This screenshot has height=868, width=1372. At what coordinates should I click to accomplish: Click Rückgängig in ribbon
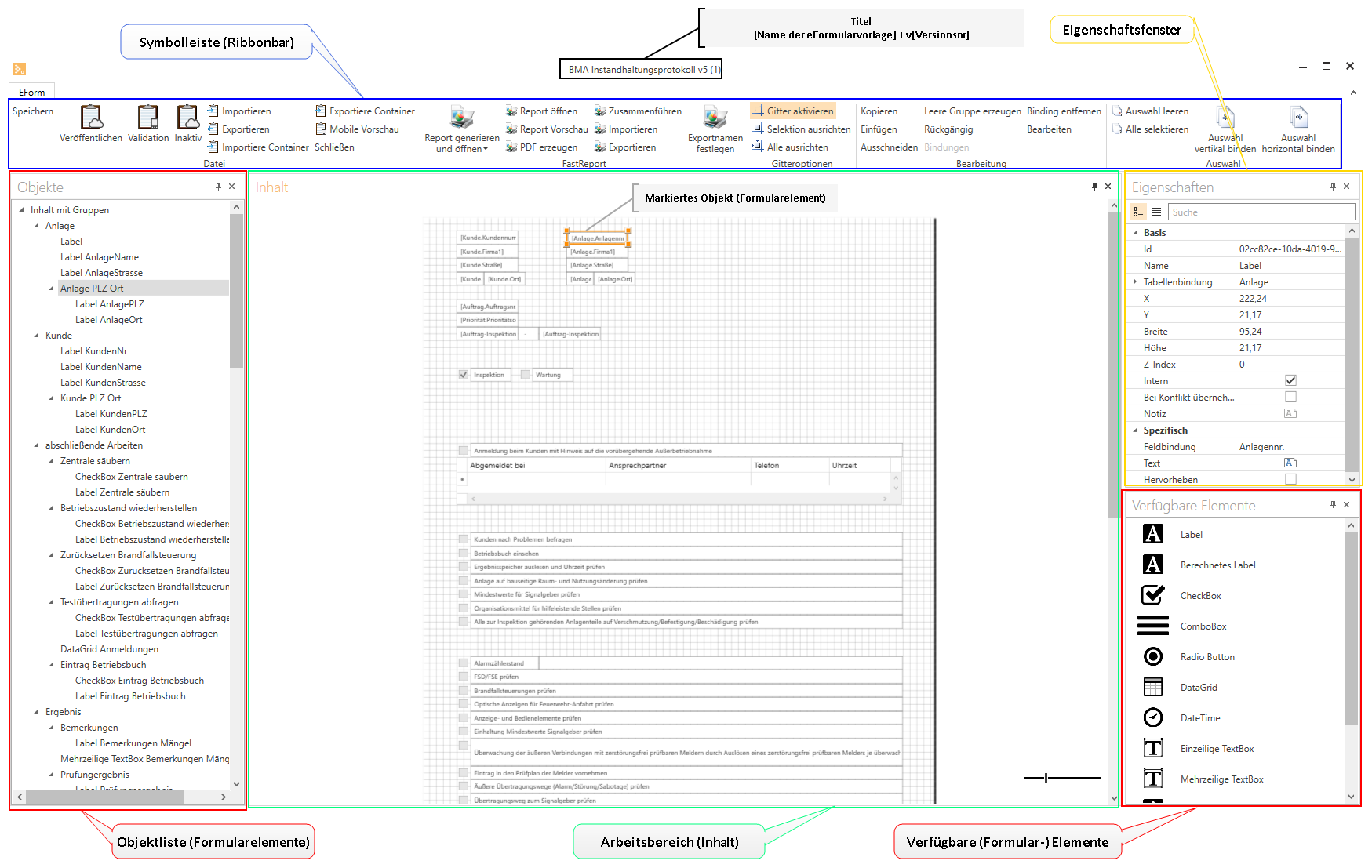pos(948,129)
